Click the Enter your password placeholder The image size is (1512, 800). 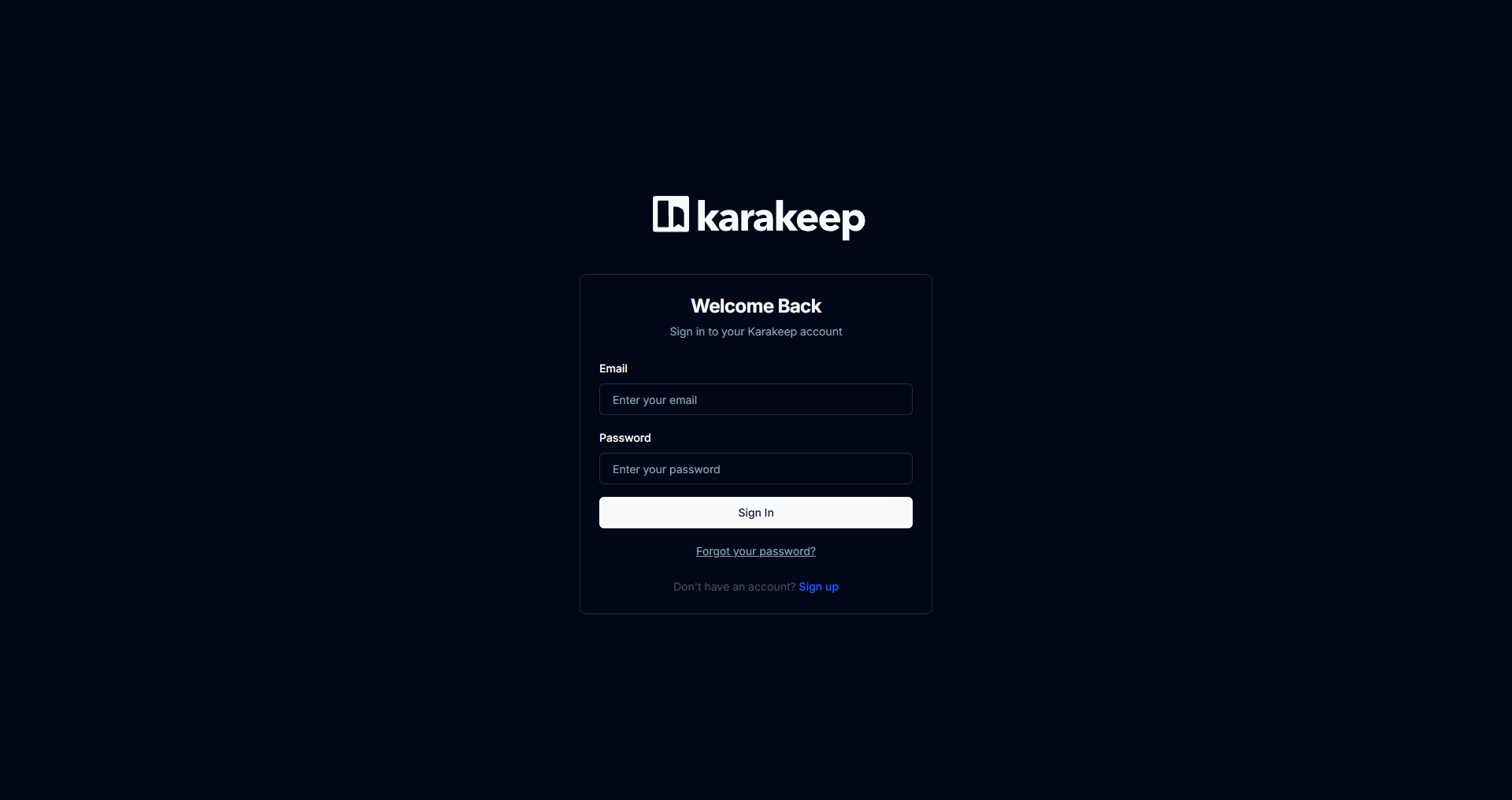click(x=666, y=469)
